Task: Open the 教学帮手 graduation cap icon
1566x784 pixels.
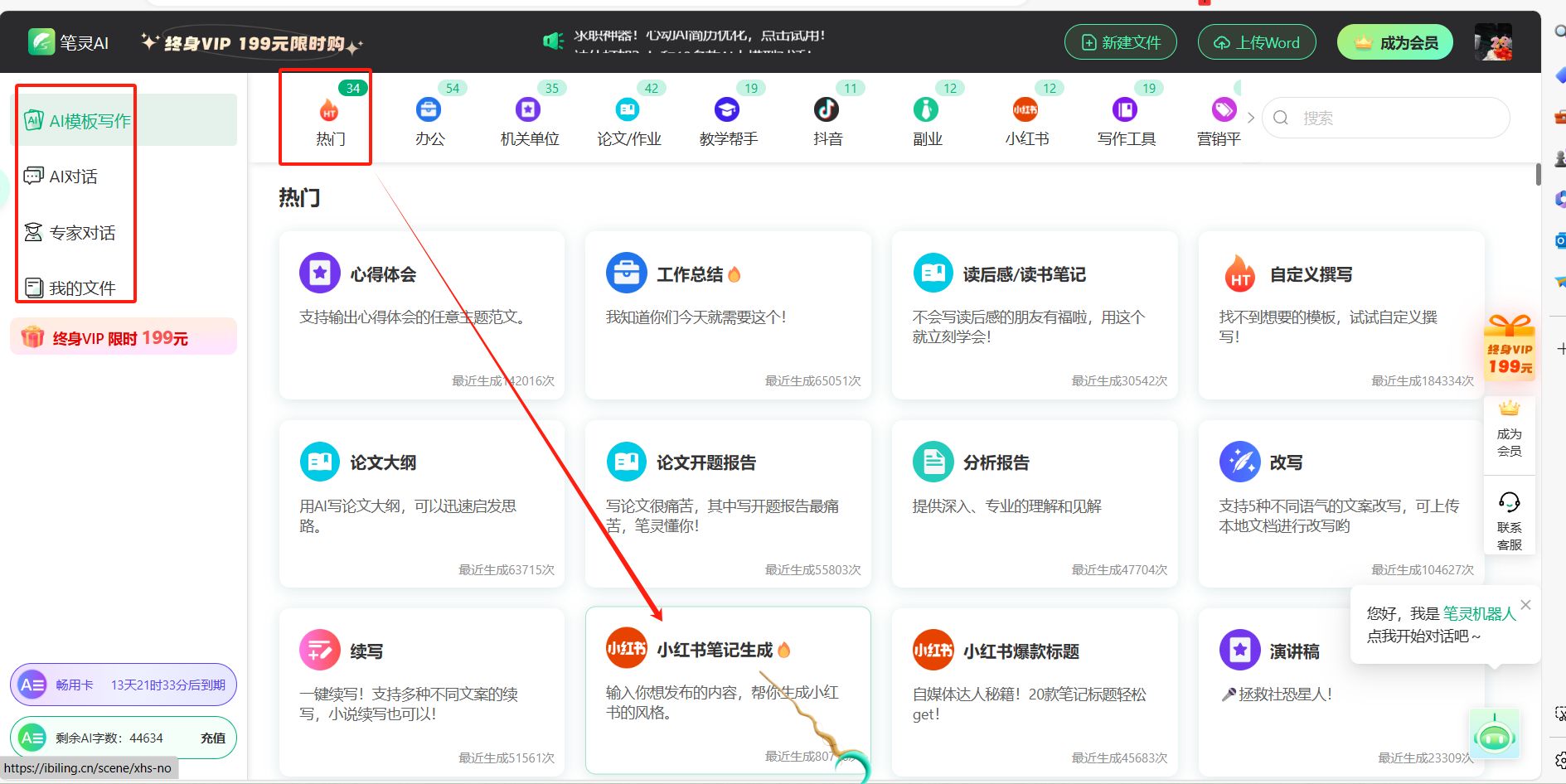Action: click(x=727, y=109)
